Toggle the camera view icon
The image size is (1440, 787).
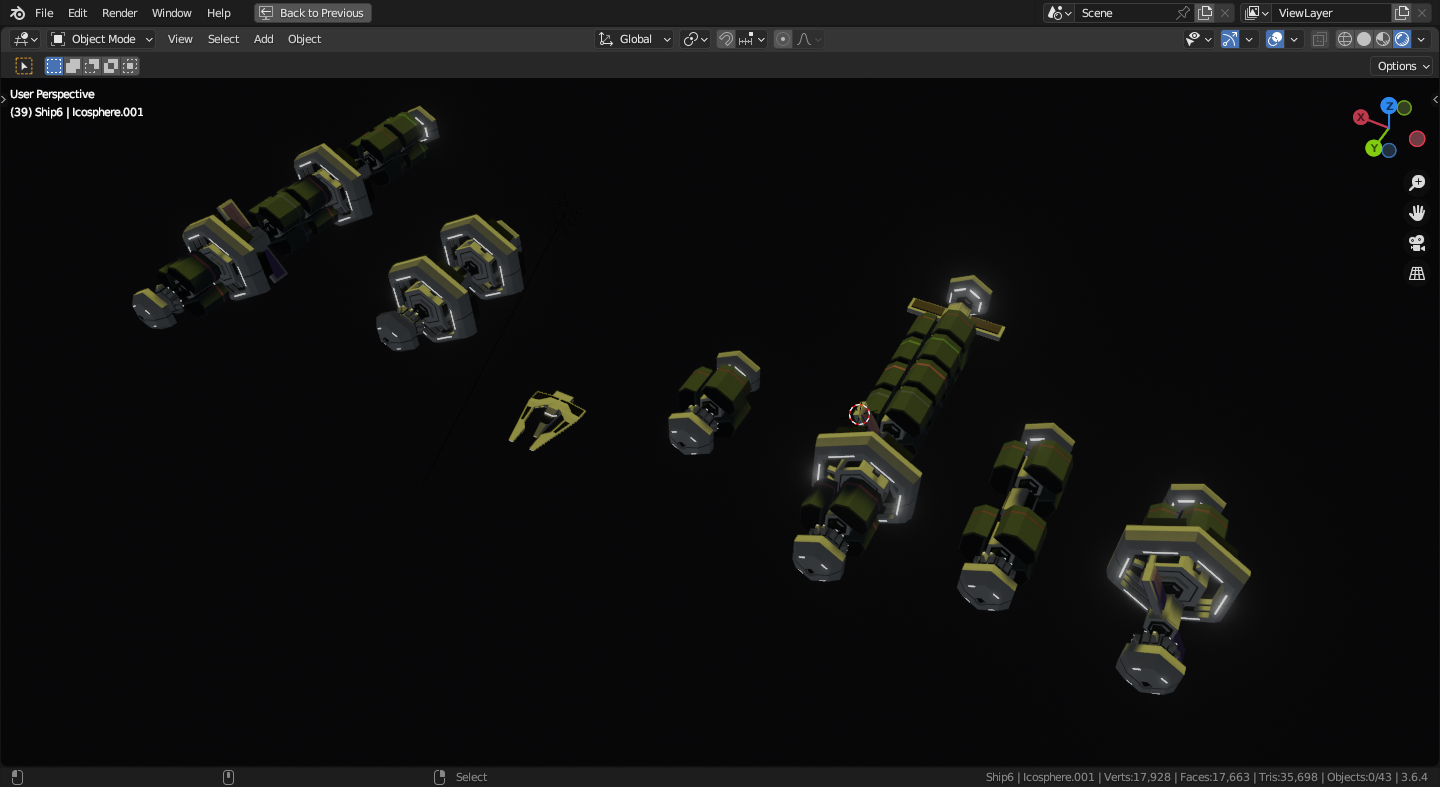pos(1417,243)
